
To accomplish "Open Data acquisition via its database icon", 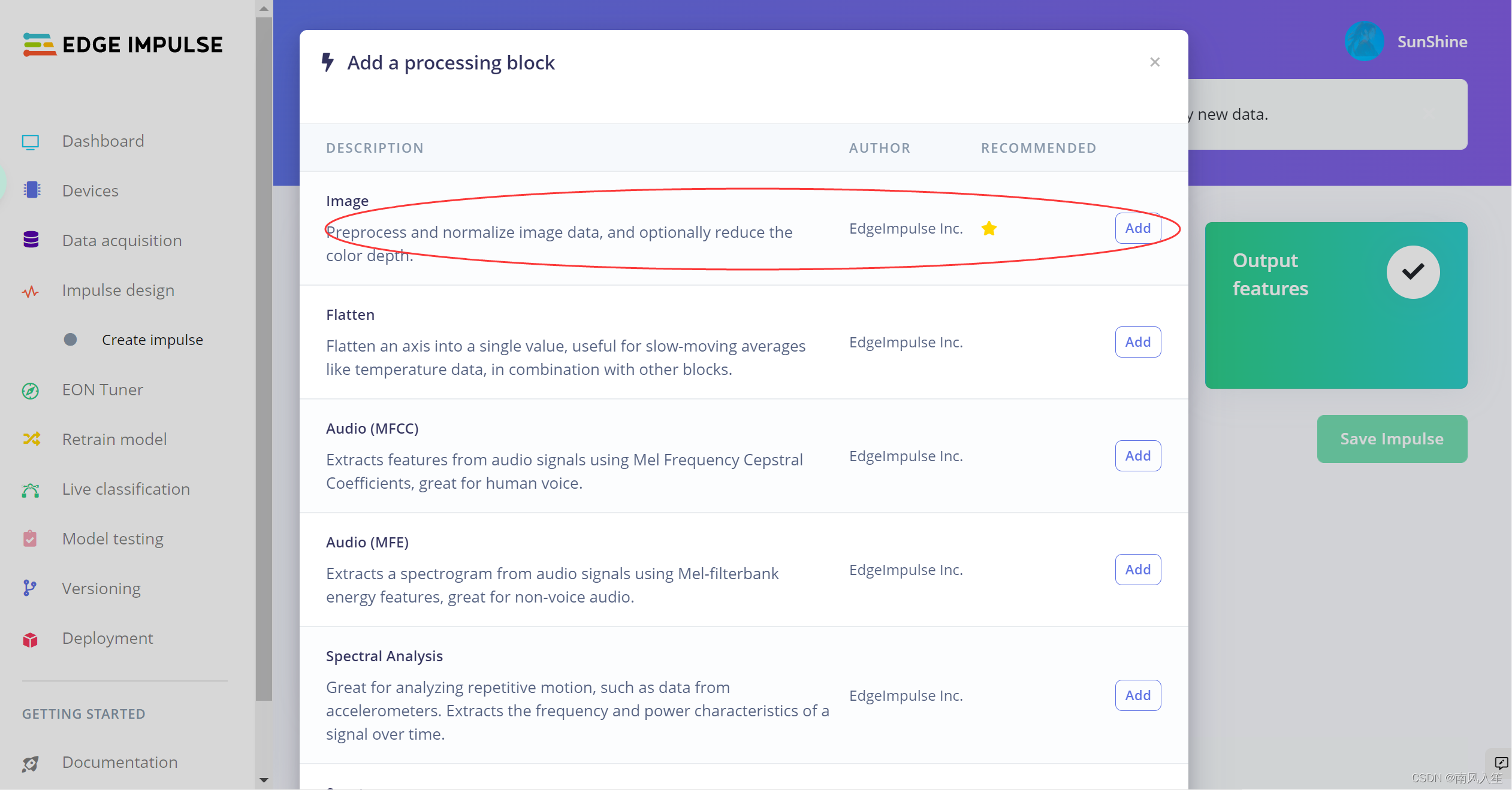I will [31, 240].
